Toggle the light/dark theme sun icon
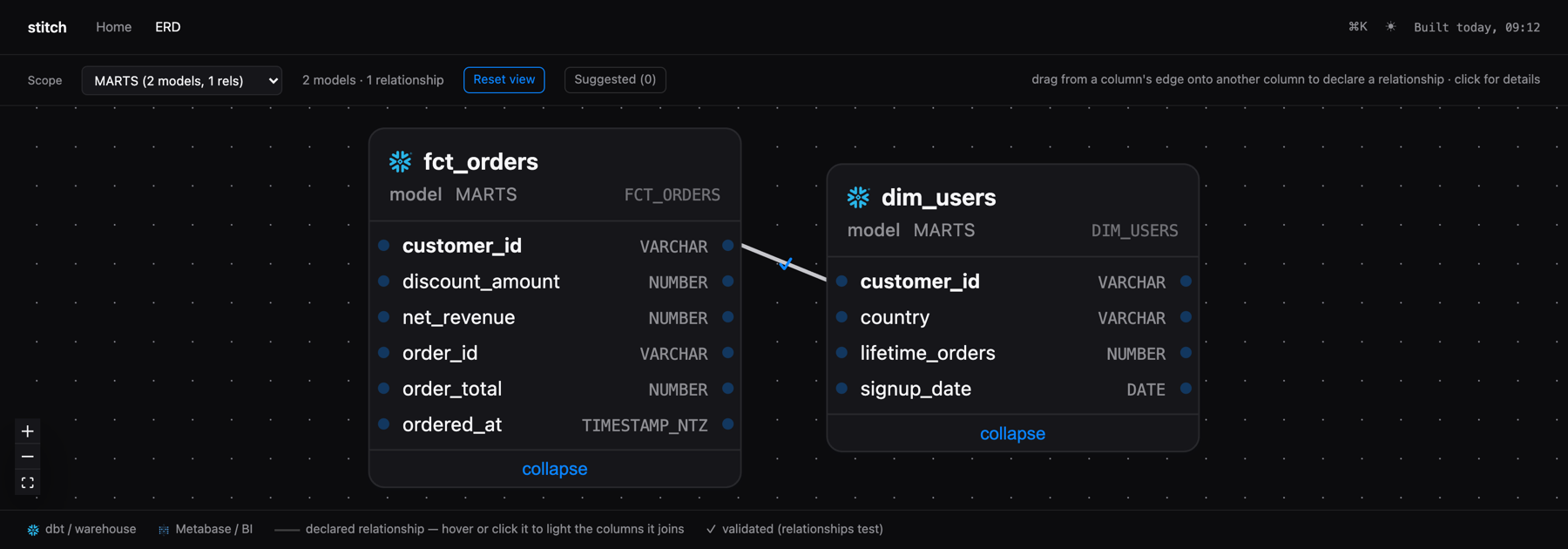 pos(1391,27)
